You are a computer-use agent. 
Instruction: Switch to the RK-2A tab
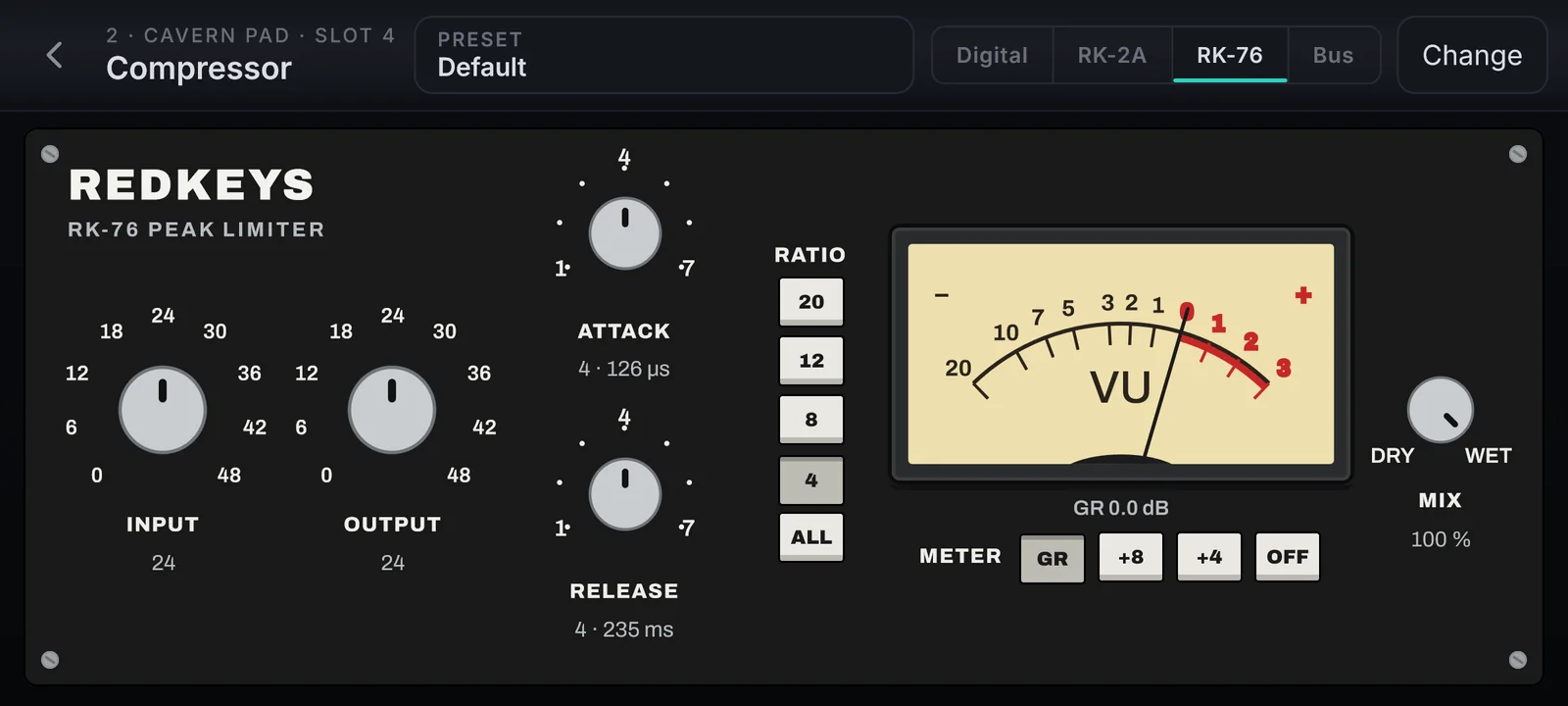click(1112, 55)
